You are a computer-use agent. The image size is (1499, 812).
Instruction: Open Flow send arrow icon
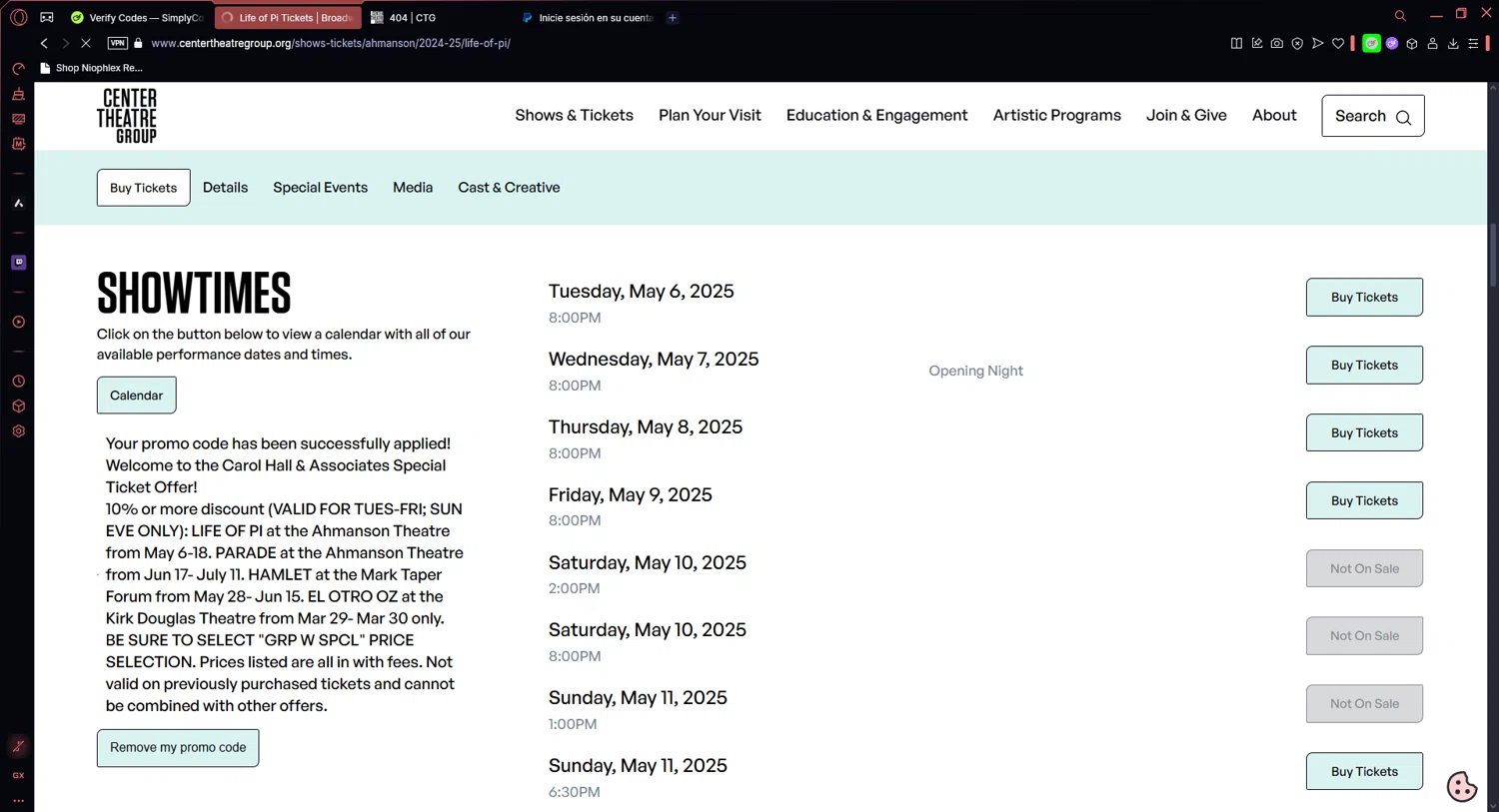(1318, 43)
